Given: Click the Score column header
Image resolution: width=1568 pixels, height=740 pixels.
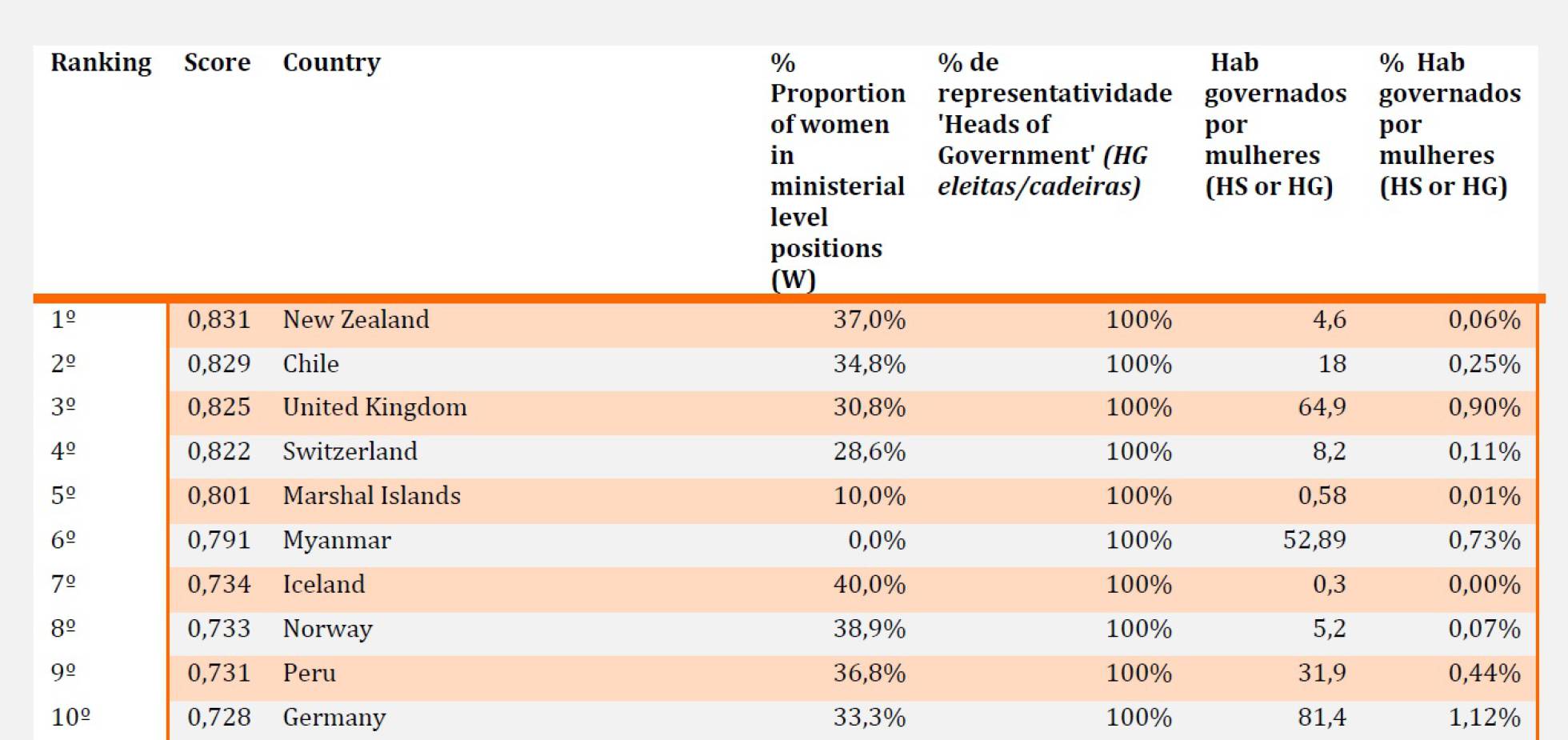Looking at the screenshot, I should pyautogui.click(x=217, y=62).
